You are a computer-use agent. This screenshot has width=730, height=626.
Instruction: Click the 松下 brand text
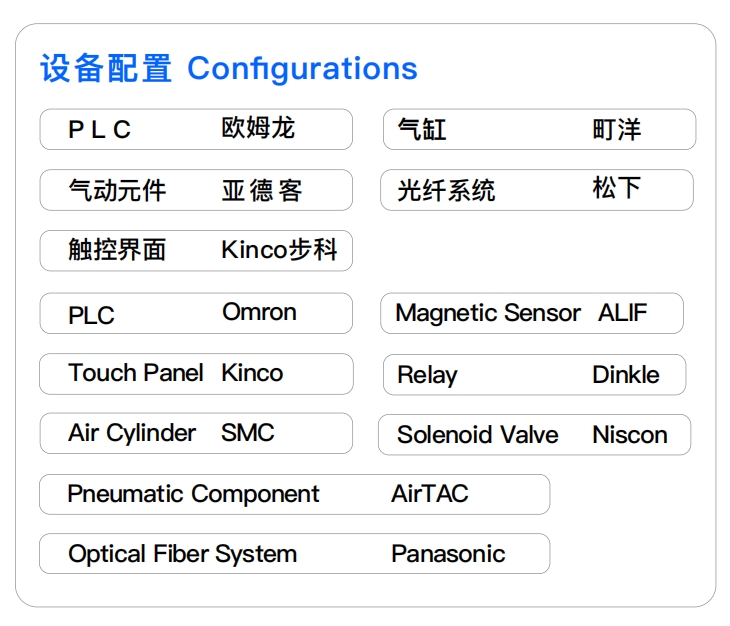point(616,189)
